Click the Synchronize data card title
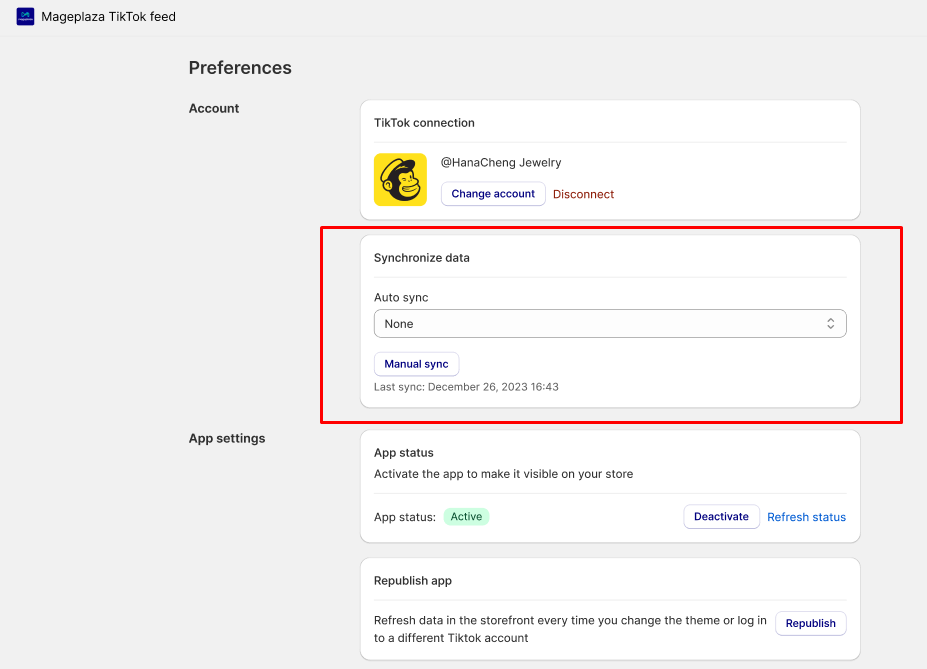927x669 pixels. pos(422,258)
